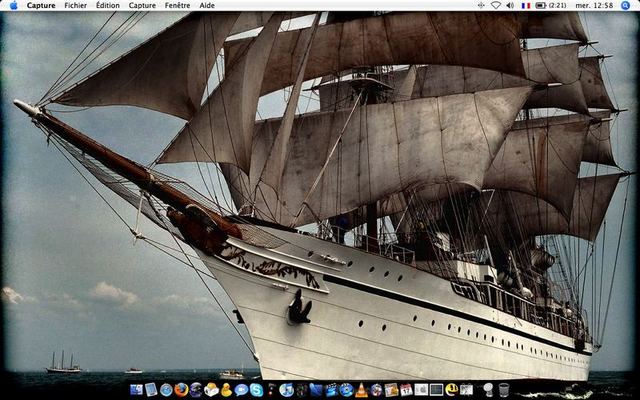Screen dimensions: 640x400
Task: Launch Firefox from the Dock
Action: [181, 389]
